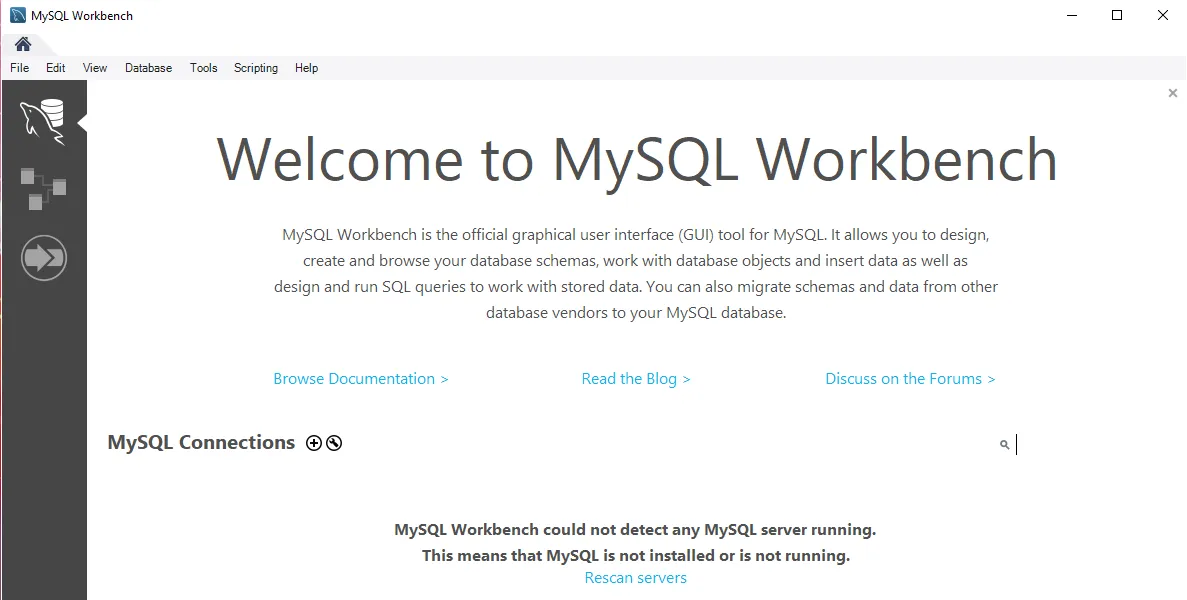
Task: Maximize the MySQL Workbench window
Action: pos(1117,15)
